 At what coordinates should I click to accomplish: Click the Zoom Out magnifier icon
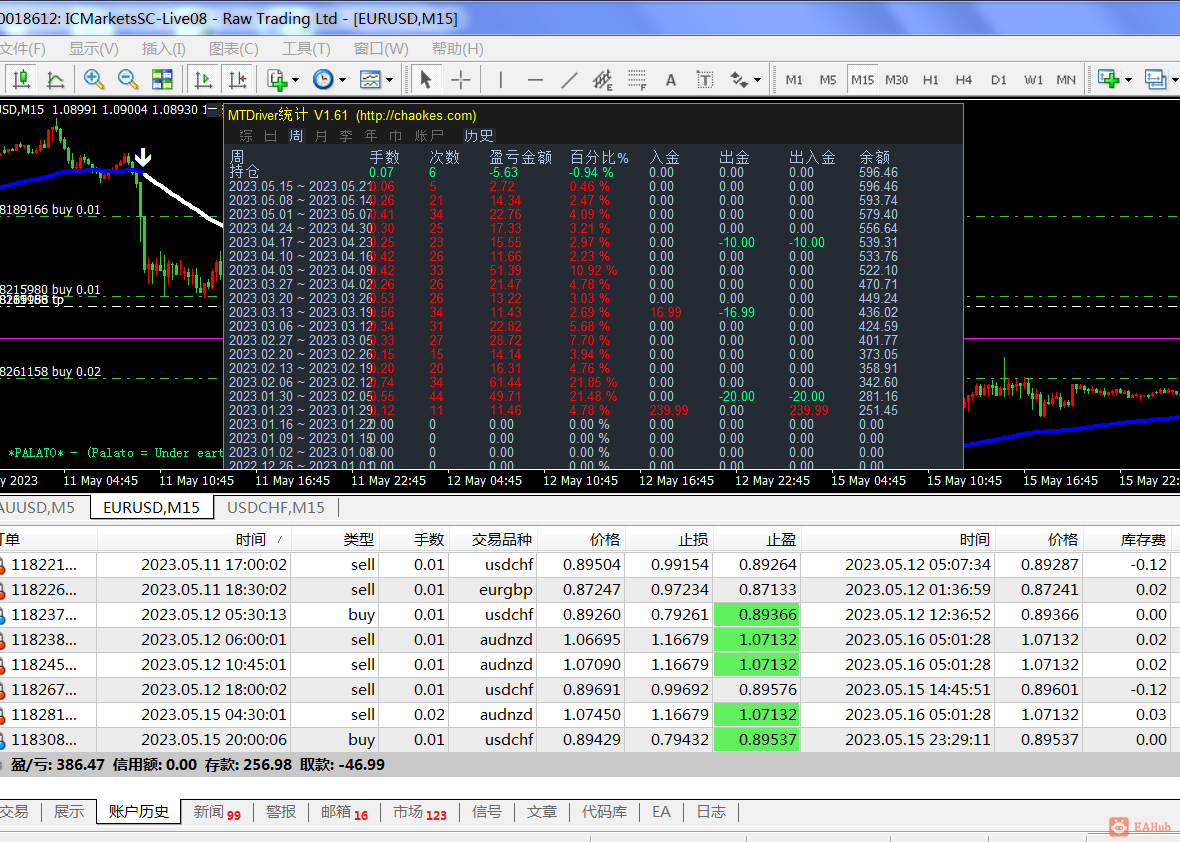tap(128, 80)
